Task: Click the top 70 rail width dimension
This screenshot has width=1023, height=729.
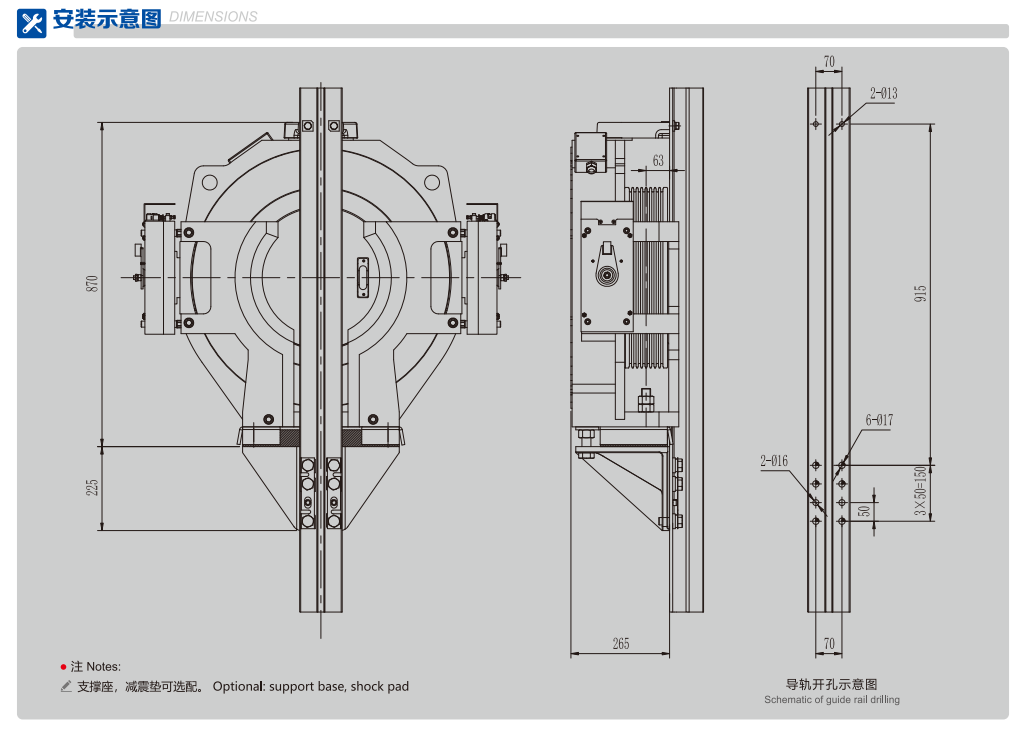Action: coord(829,62)
